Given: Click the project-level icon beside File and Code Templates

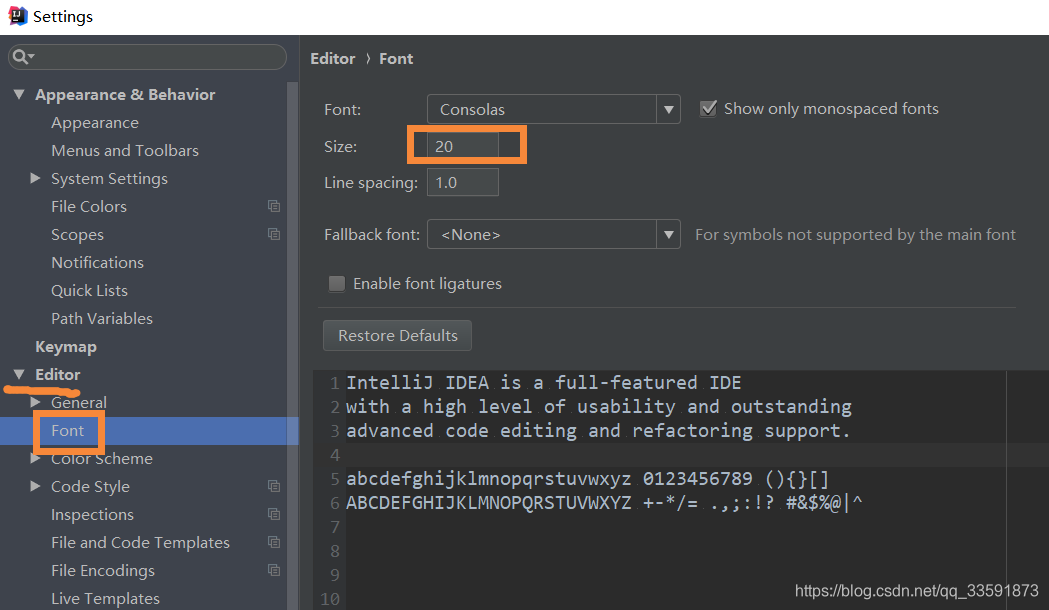Looking at the screenshot, I should (x=274, y=542).
